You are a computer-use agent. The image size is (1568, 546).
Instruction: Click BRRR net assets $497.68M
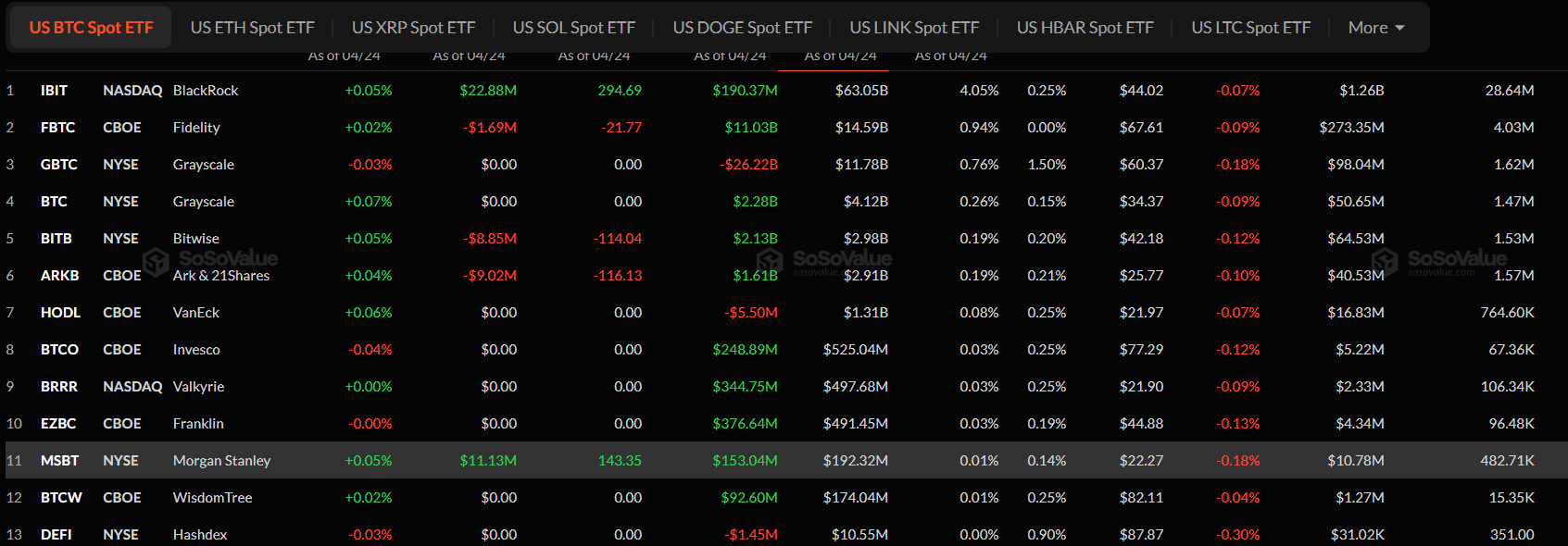pyautogui.click(x=856, y=387)
